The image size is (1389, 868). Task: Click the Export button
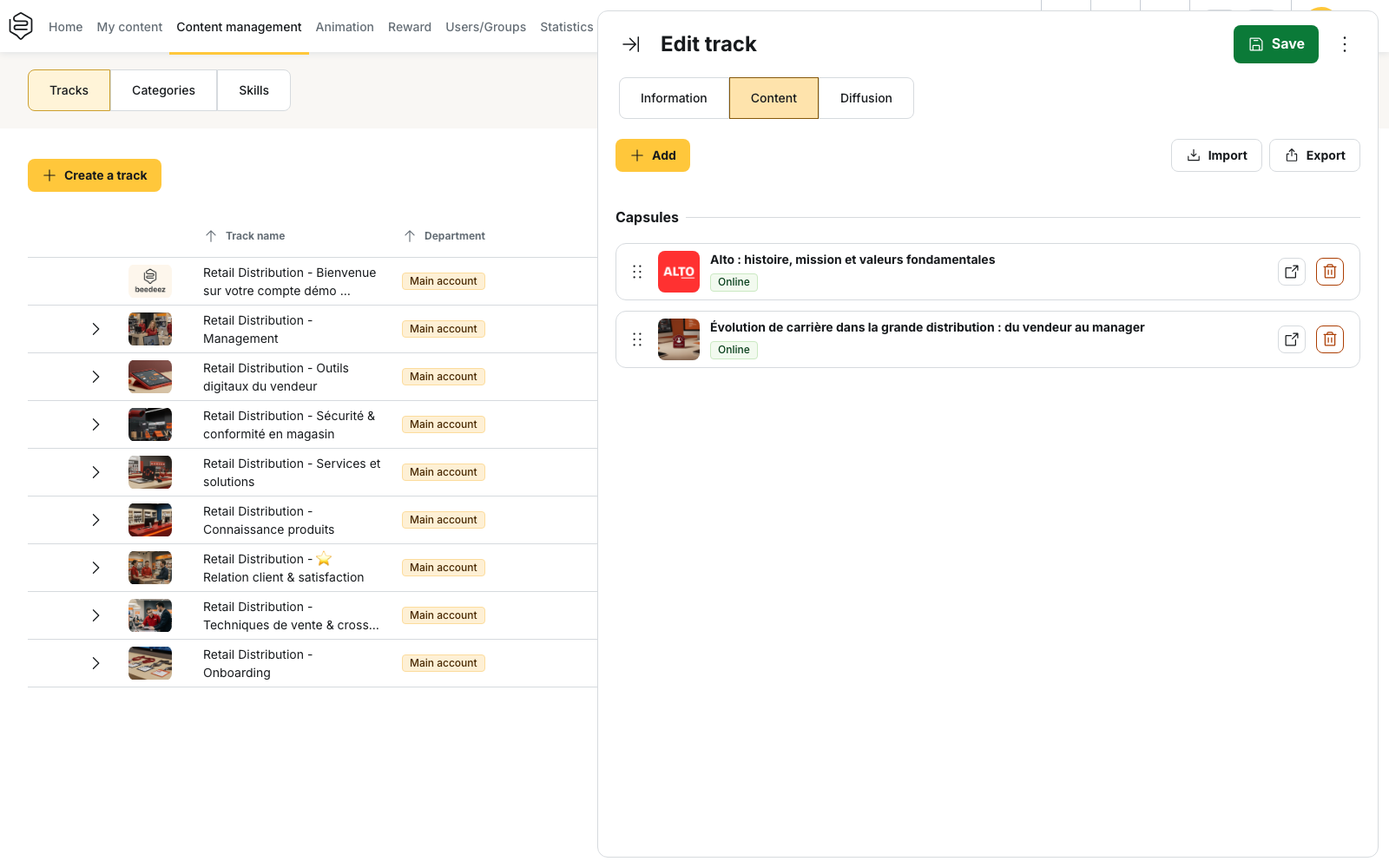click(1314, 155)
